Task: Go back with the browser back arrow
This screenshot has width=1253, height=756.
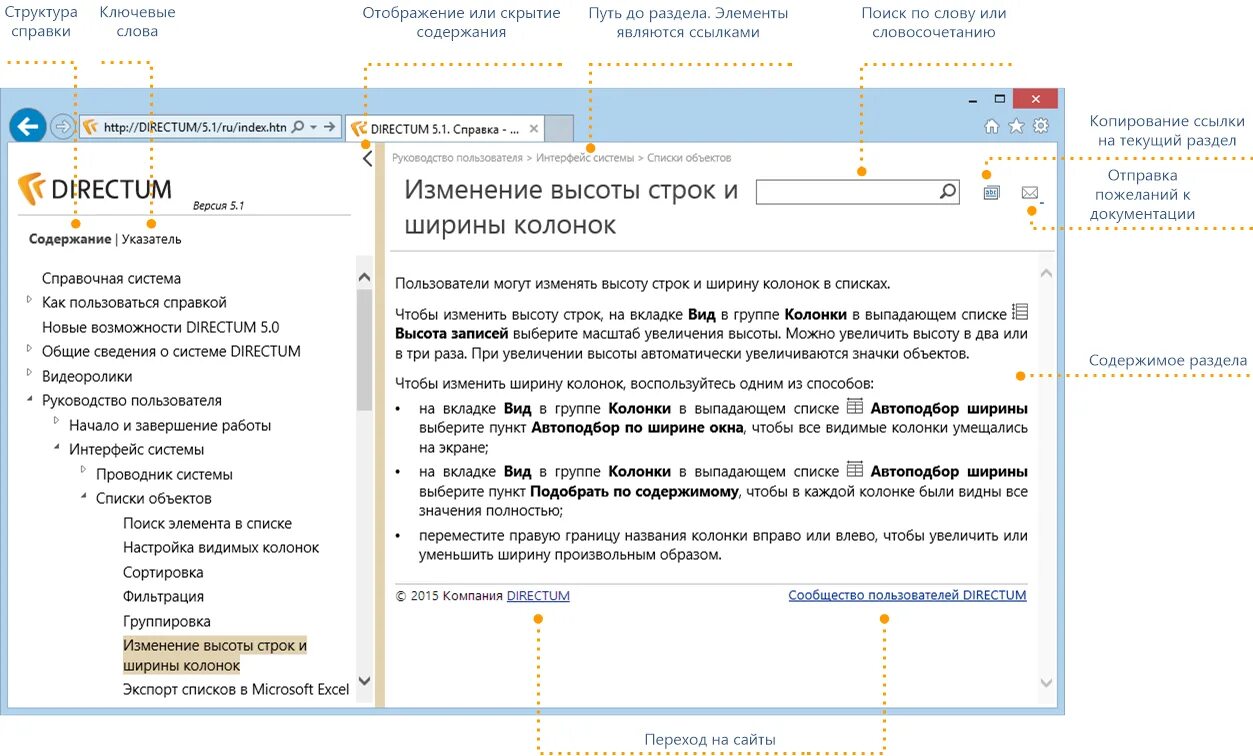Action: coord(29,126)
